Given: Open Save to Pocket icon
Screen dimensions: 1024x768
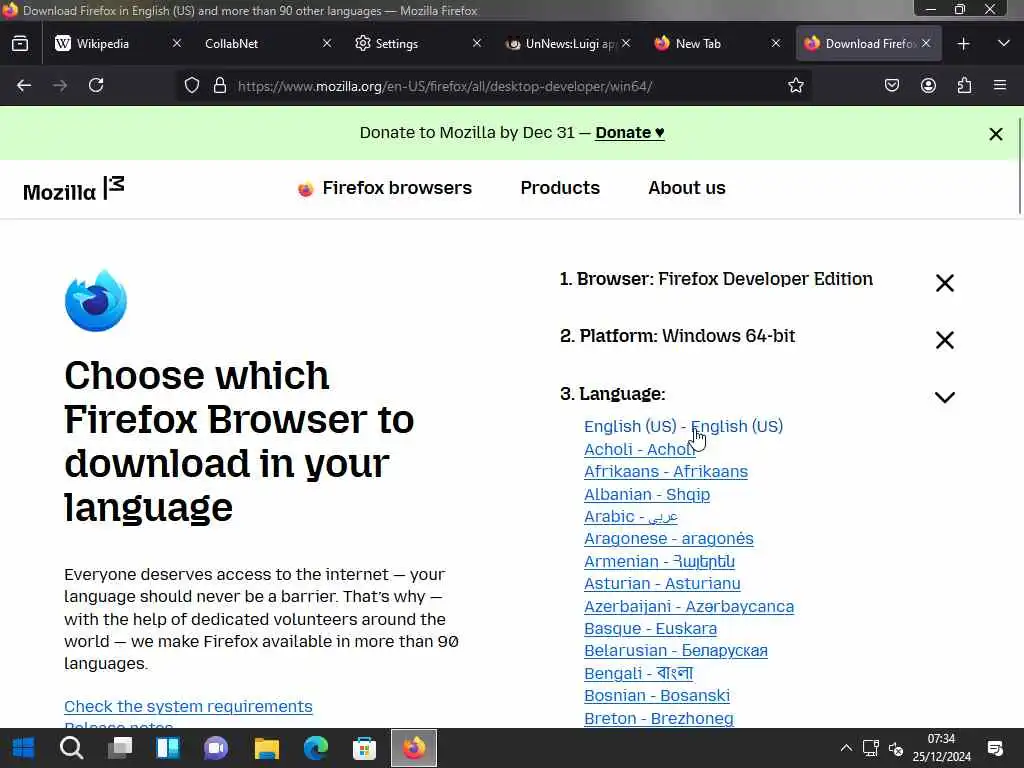Looking at the screenshot, I should [891, 86].
